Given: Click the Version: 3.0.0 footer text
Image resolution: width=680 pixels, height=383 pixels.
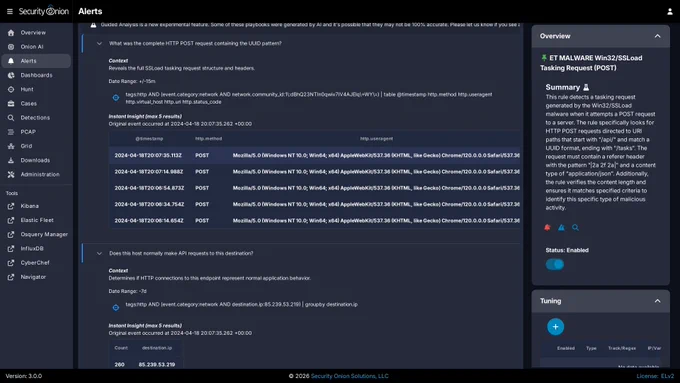Looking at the screenshot, I should 24,376.
